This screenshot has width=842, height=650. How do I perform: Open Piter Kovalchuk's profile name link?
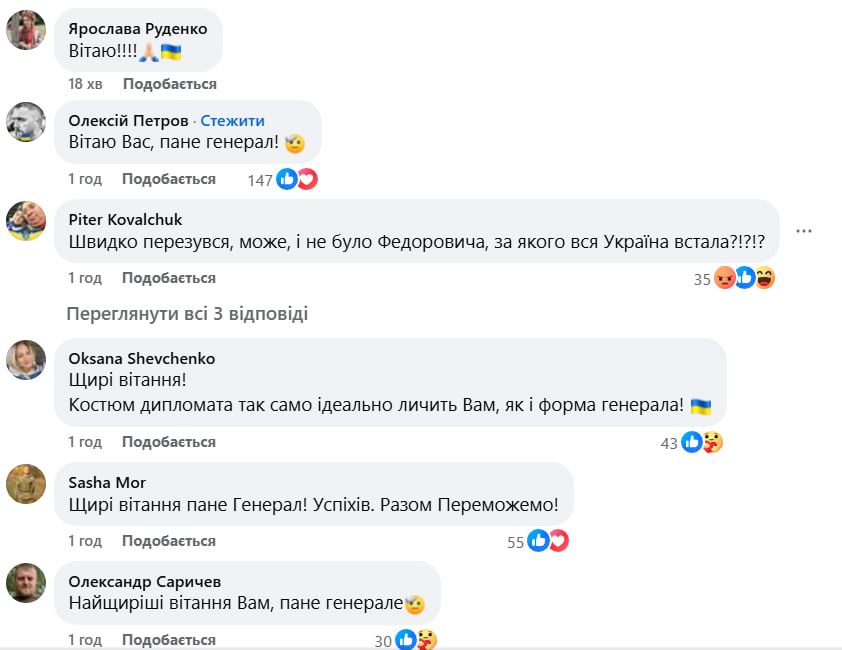pos(125,219)
